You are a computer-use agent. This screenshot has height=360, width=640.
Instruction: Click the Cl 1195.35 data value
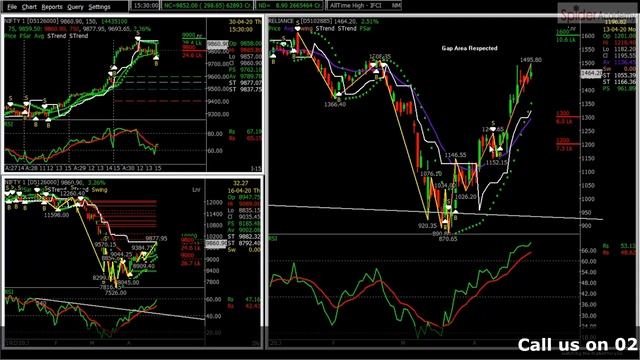click(619, 56)
